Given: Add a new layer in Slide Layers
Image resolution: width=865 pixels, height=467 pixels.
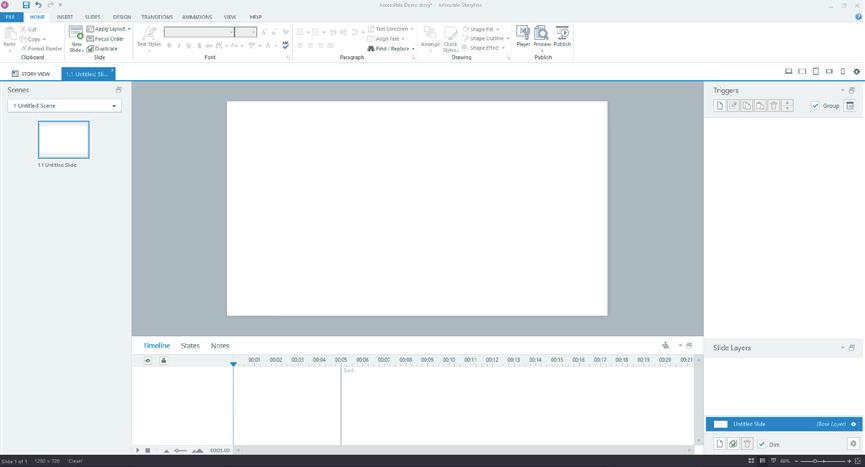Looking at the screenshot, I should pyautogui.click(x=719, y=443).
